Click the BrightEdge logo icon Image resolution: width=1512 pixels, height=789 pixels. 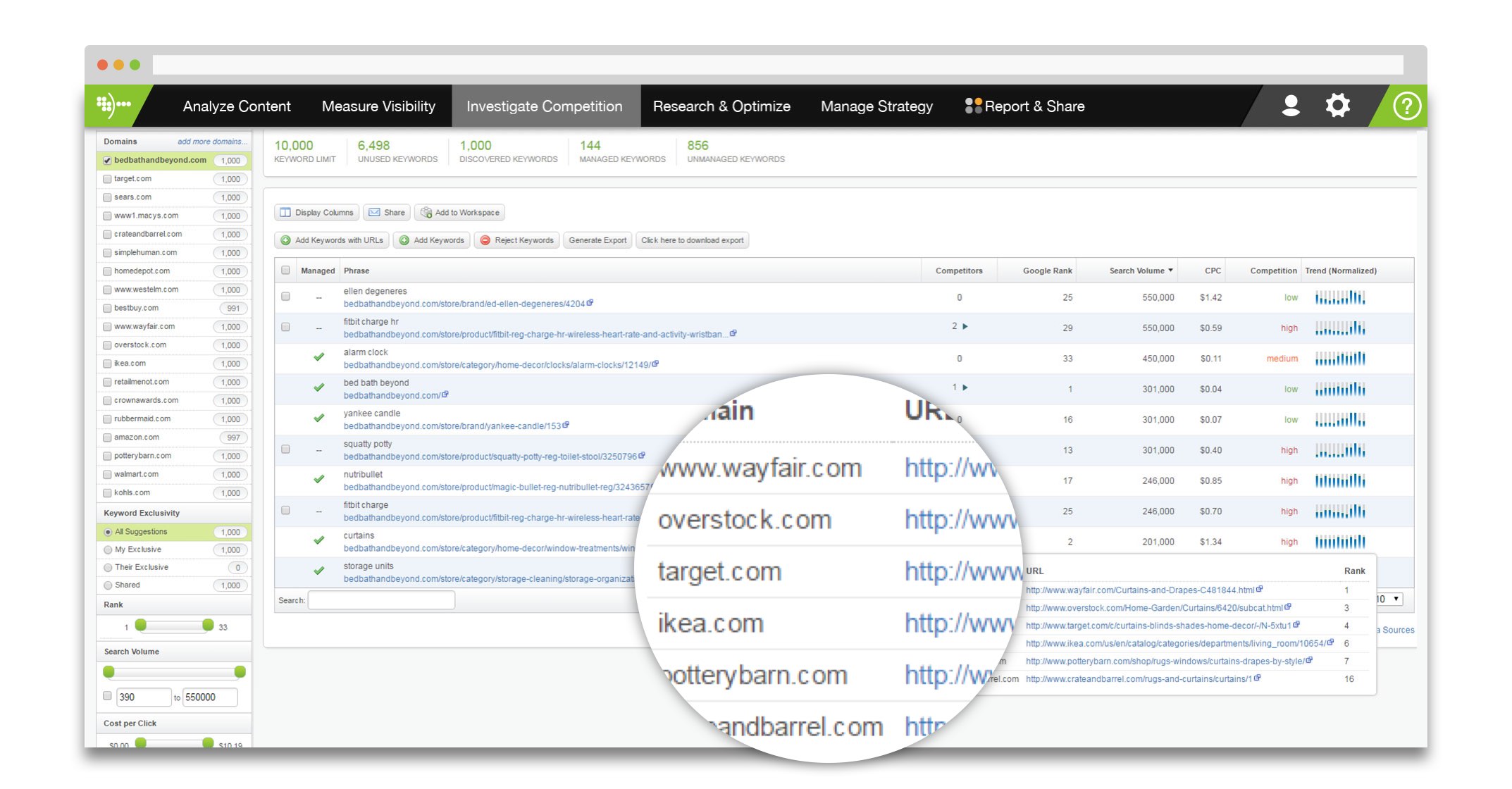coord(113,106)
